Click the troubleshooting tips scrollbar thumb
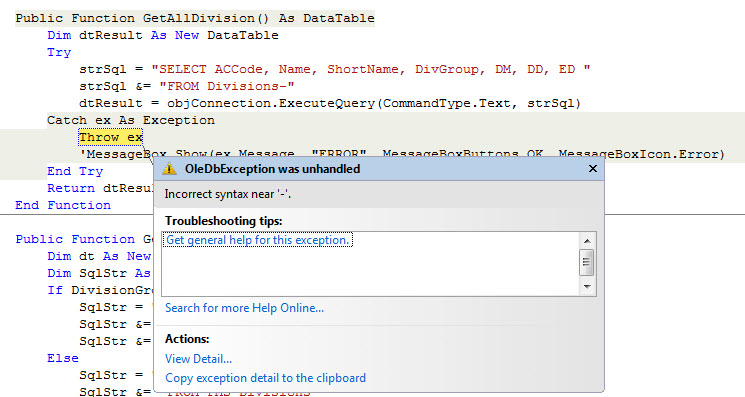The height and width of the screenshot is (397, 745). [x=587, y=262]
